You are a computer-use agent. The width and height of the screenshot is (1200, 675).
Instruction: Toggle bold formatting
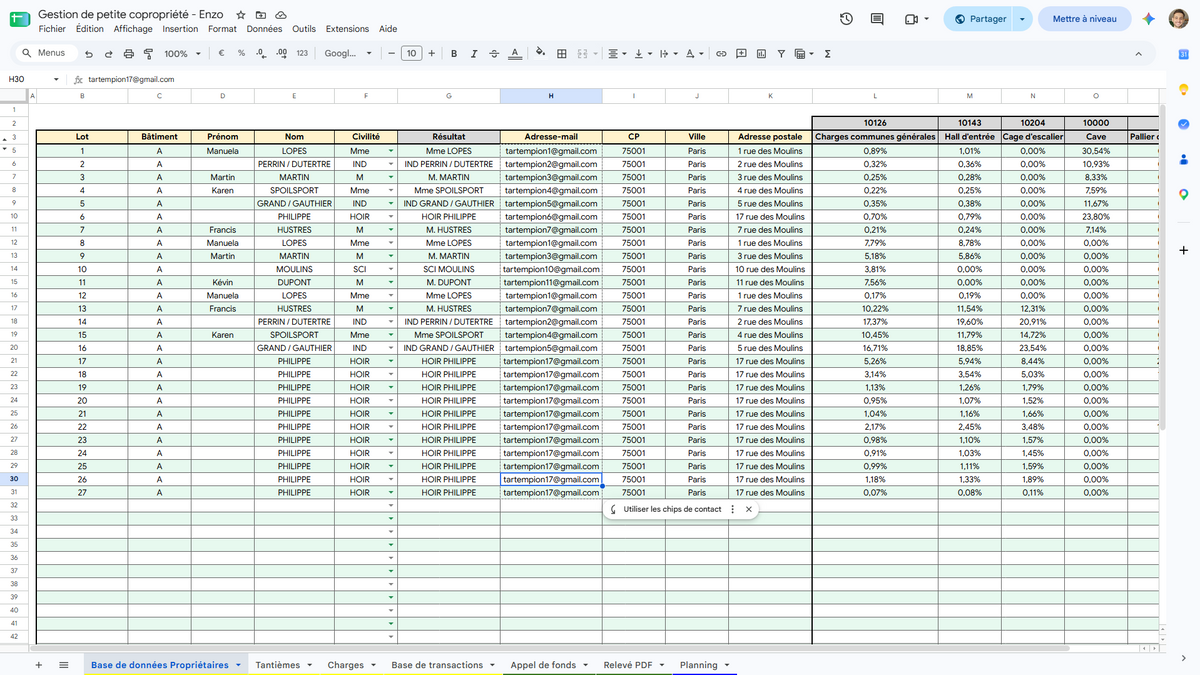click(454, 54)
